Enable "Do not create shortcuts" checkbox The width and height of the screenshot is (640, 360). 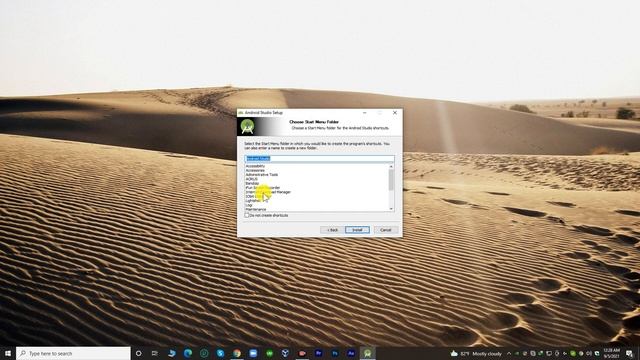tap(247, 215)
